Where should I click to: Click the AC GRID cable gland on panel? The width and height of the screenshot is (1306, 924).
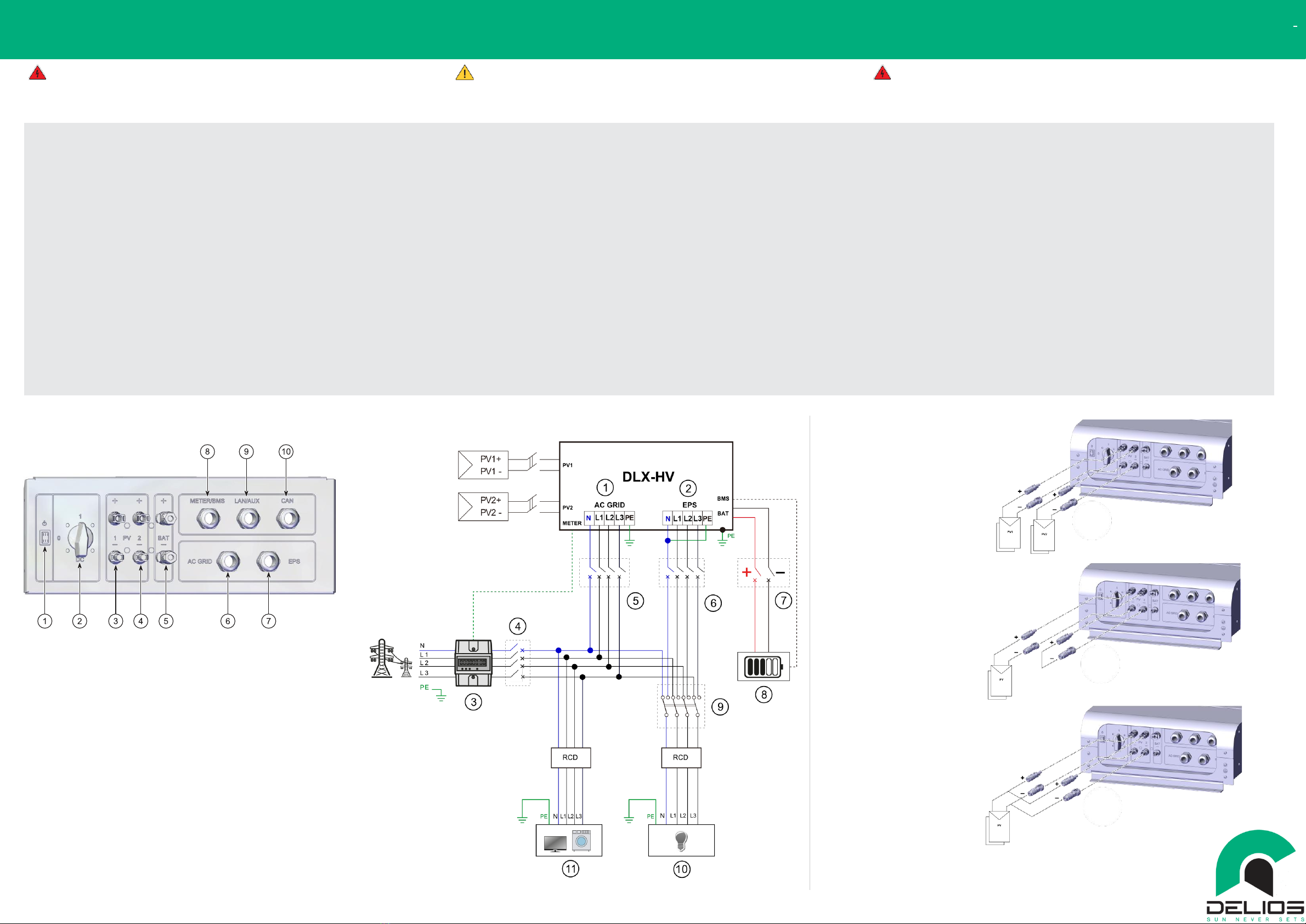(x=228, y=562)
